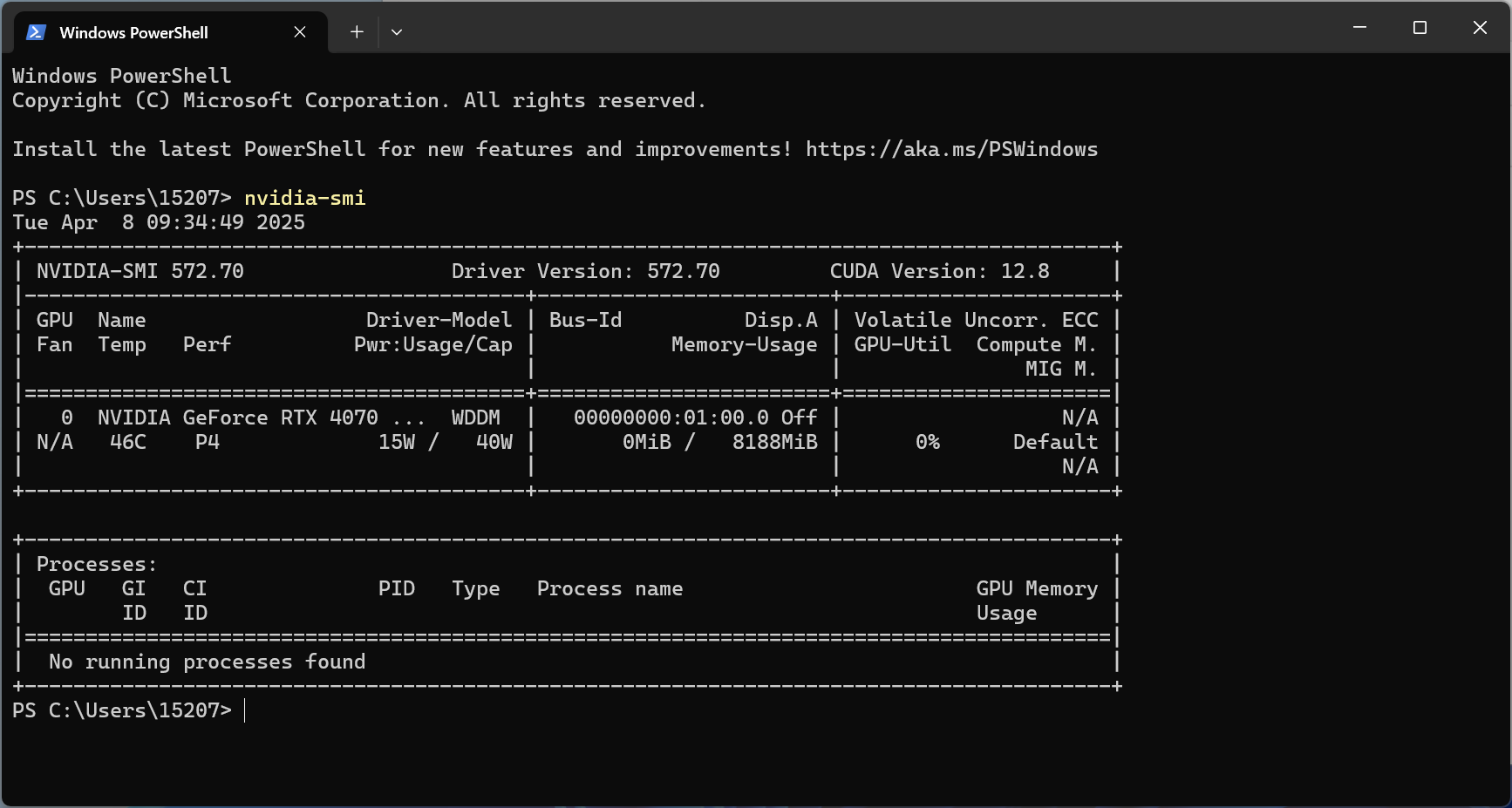The image size is (1512, 808).
Task: Minimize the terminal window
Action: [x=1359, y=28]
